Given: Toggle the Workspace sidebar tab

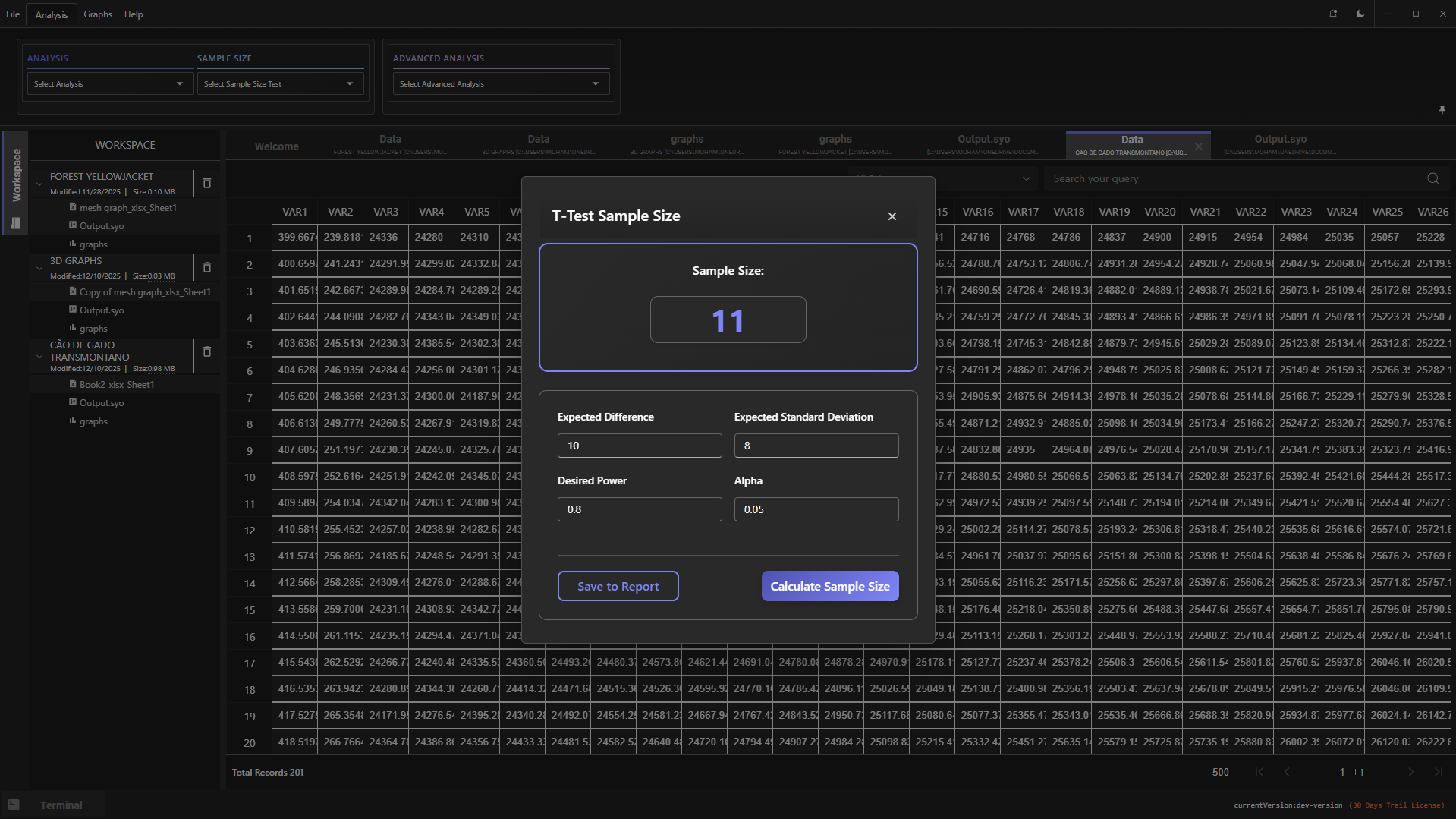Looking at the screenshot, I should coord(16,175).
